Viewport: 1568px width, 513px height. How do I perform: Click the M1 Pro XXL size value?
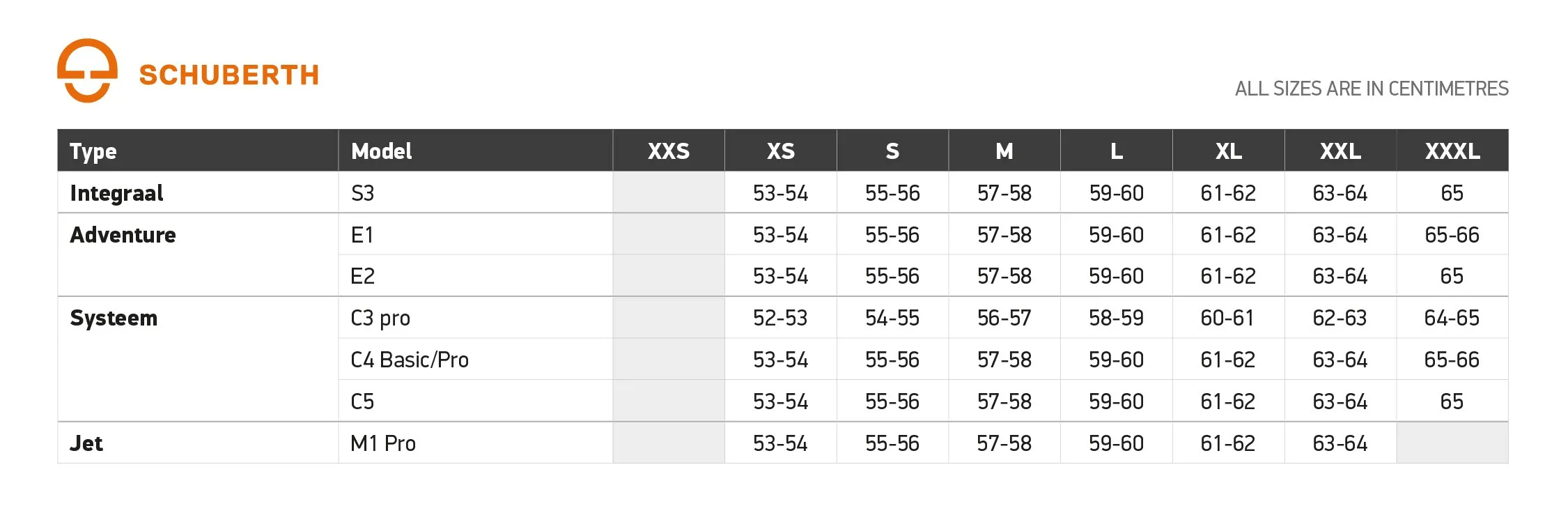click(1340, 443)
